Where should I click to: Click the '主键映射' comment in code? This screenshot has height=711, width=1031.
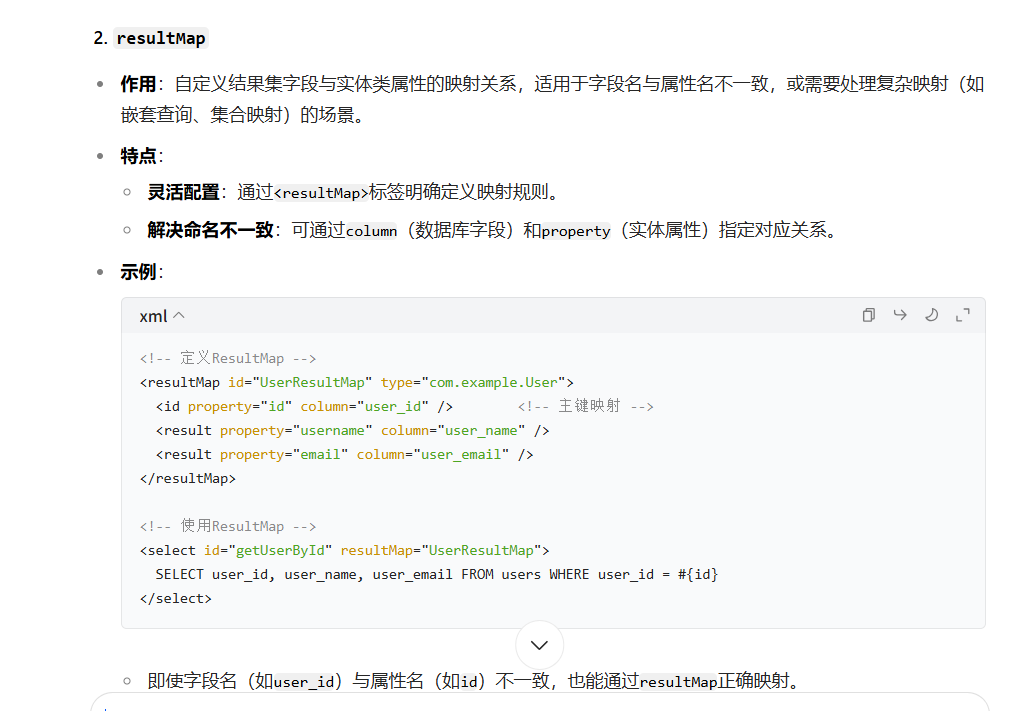(585, 406)
